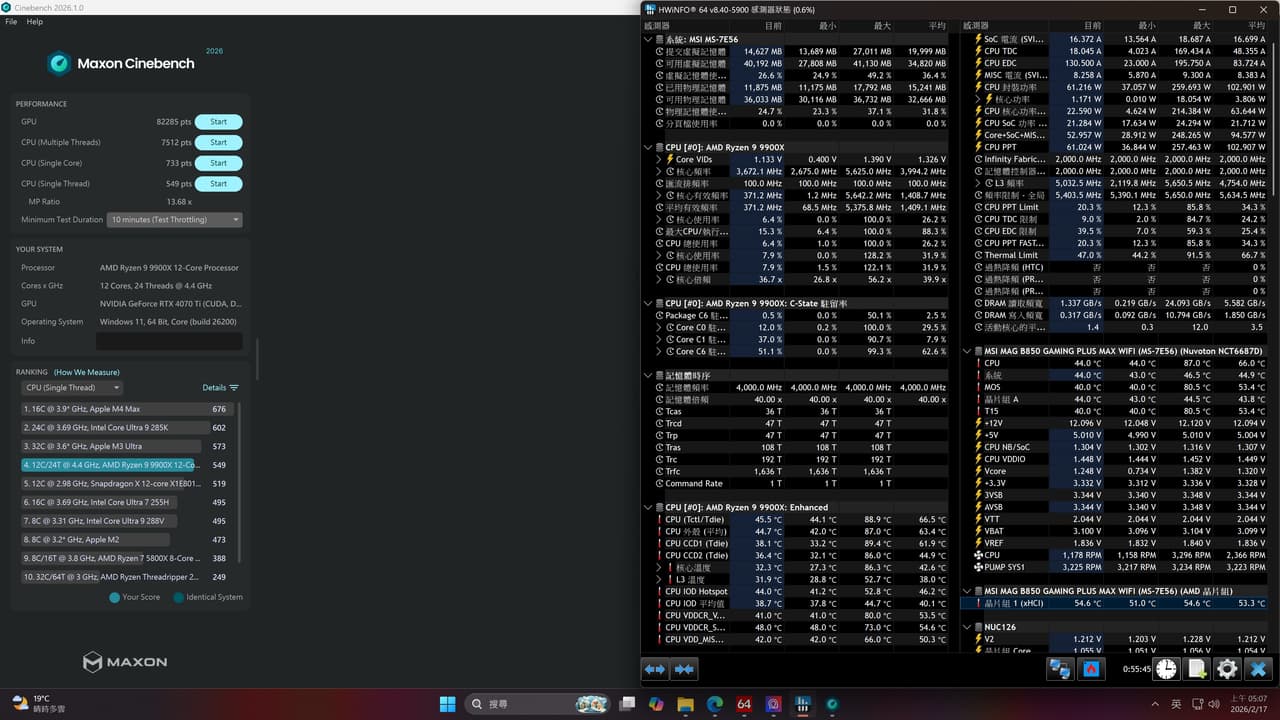Start the CPU (Single Core) test
The height and width of the screenshot is (720, 1280).
(x=218, y=163)
